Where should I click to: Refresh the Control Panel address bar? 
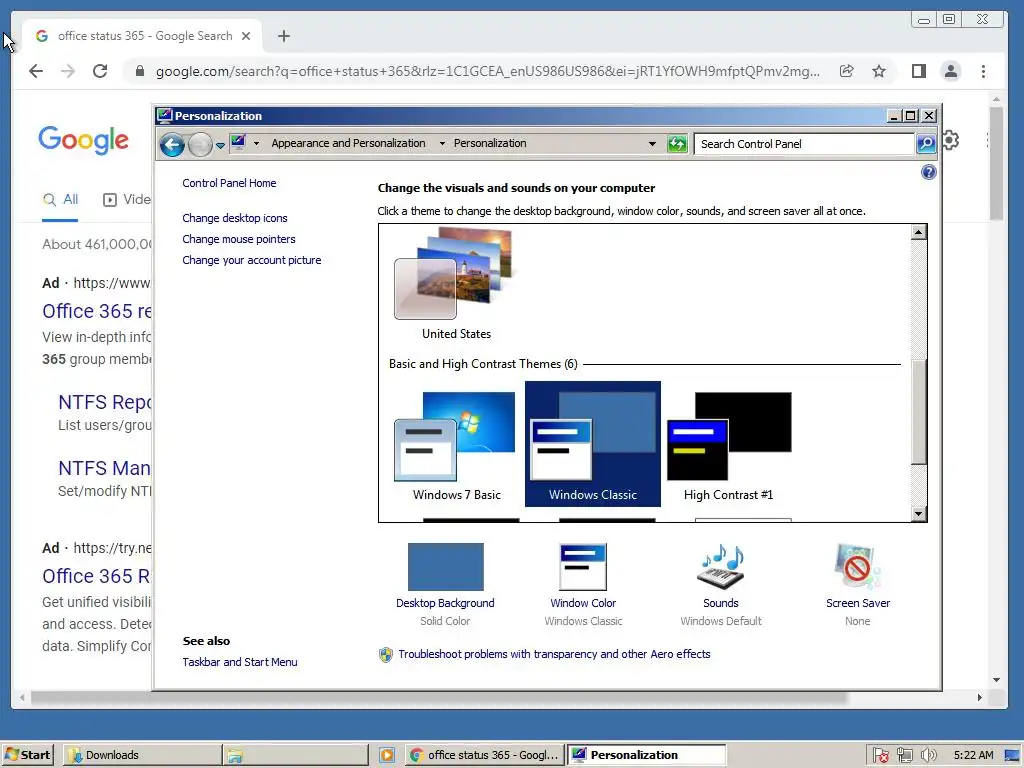pyautogui.click(x=677, y=144)
